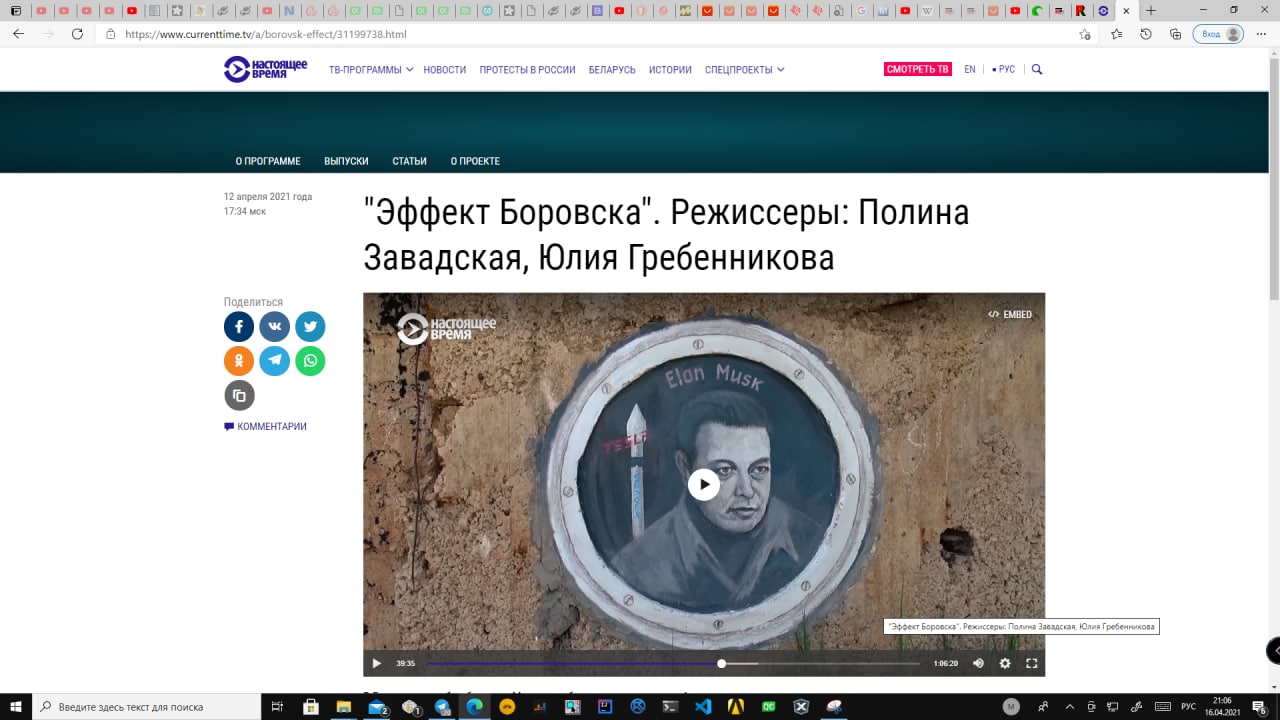1280x720 pixels.
Task: Click the Windows taskbar search box
Action: [x=147, y=706]
